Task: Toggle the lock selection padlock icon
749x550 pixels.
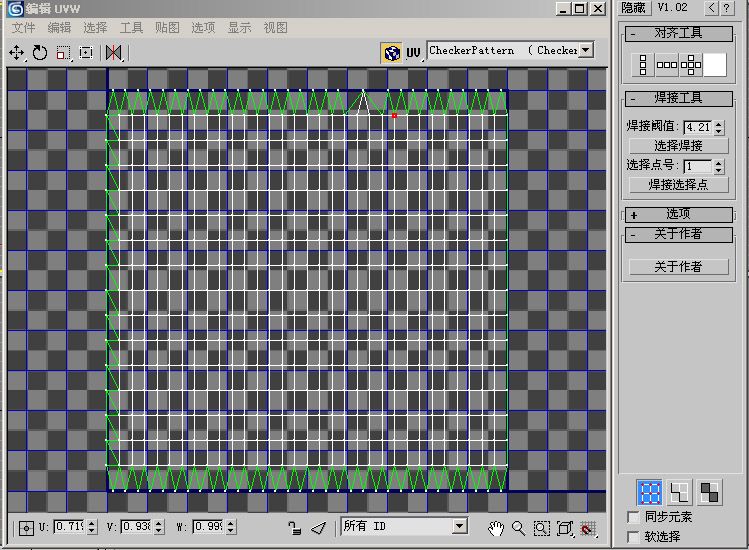Action: click(x=295, y=528)
